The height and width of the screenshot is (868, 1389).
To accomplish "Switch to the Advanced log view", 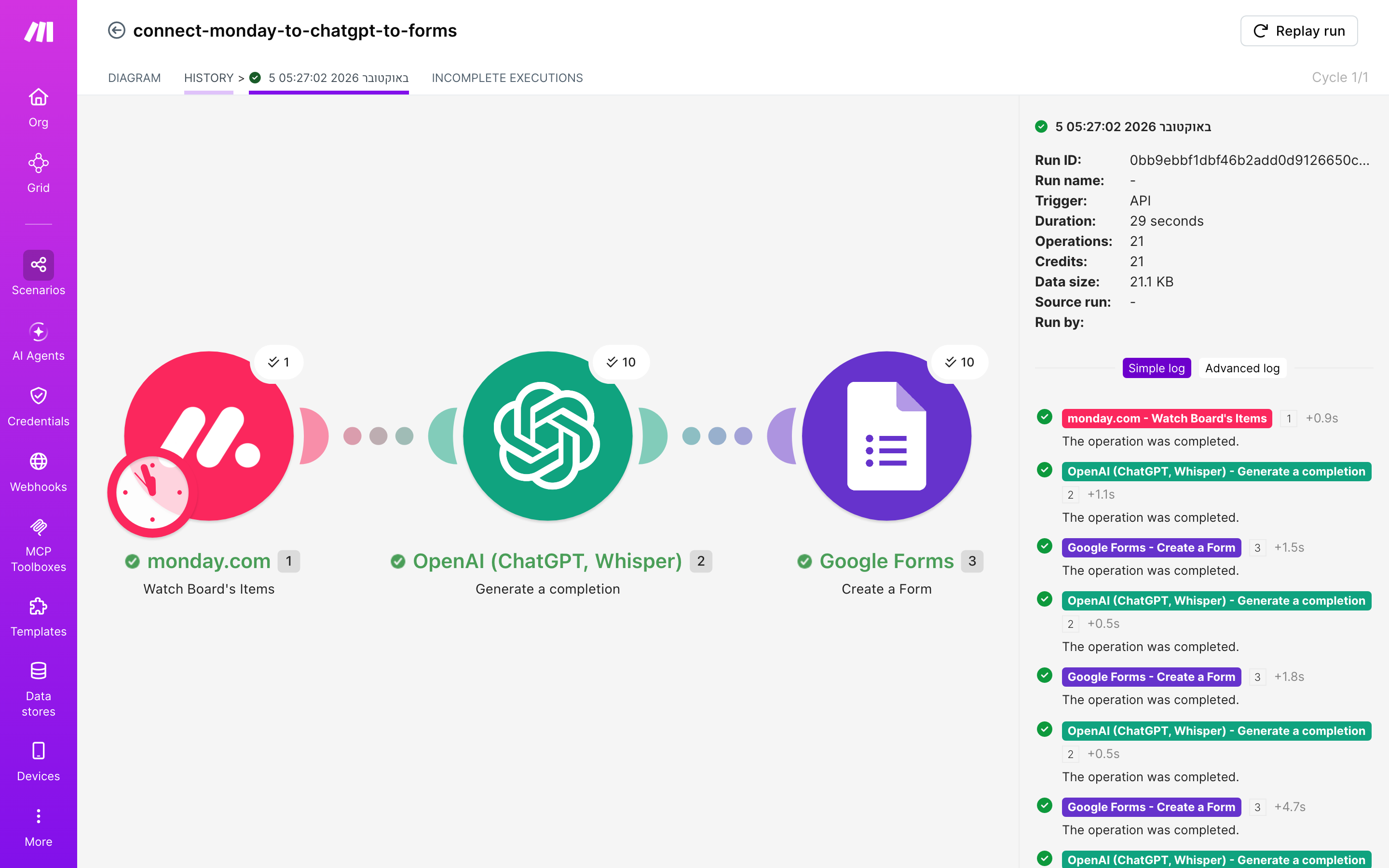I will coord(1242,368).
